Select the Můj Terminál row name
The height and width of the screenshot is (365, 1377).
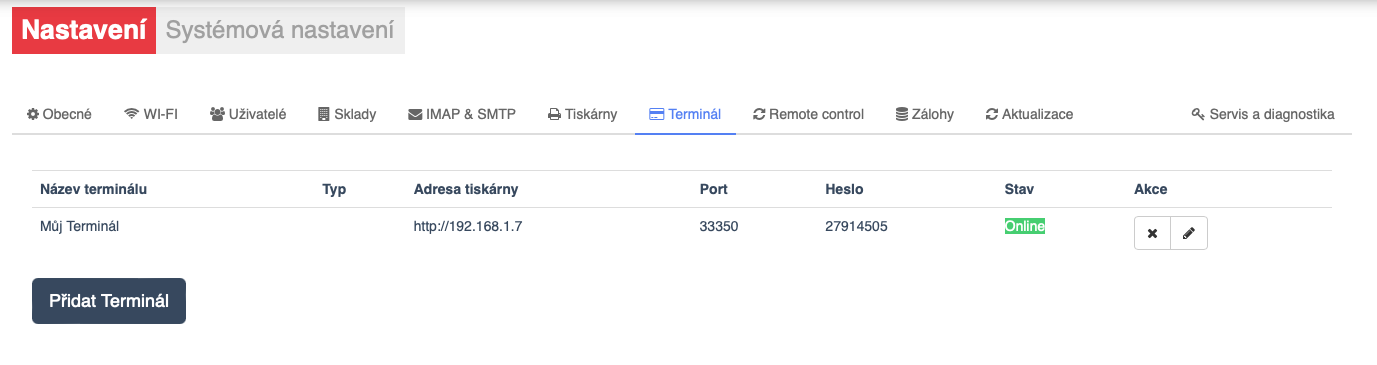coord(80,226)
